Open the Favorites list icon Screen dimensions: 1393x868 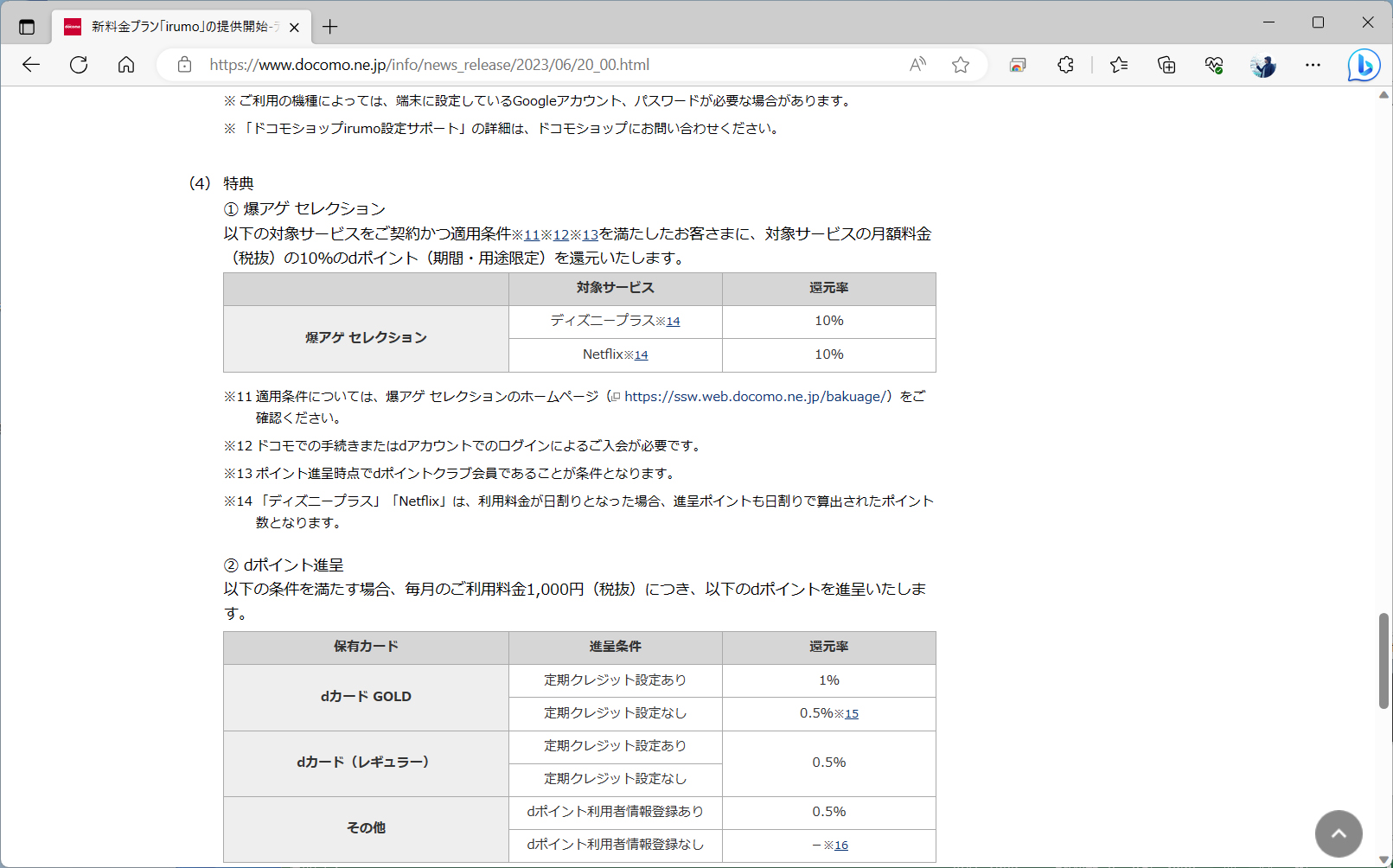click(x=1118, y=64)
